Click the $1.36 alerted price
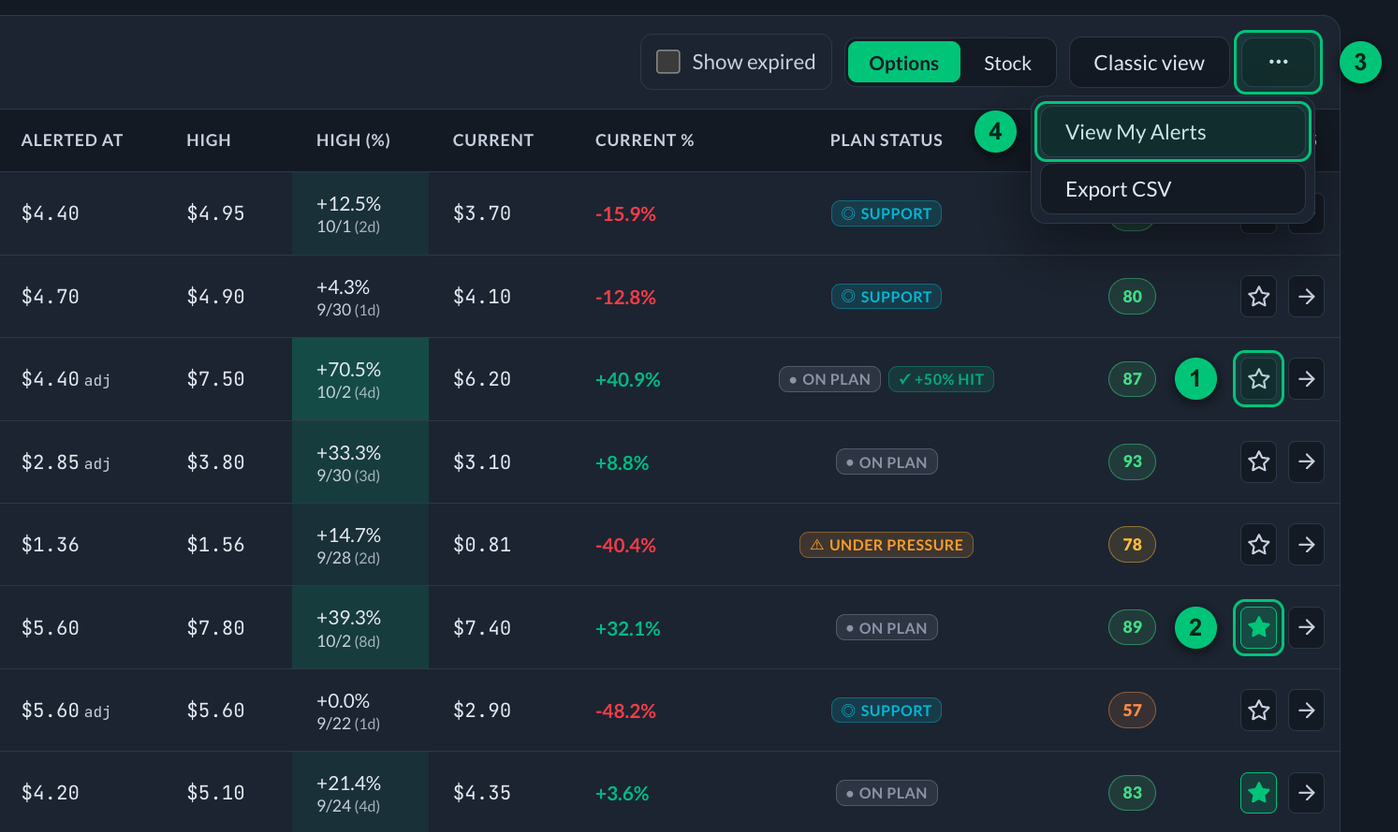This screenshot has width=1398, height=832. coord(50,545)
